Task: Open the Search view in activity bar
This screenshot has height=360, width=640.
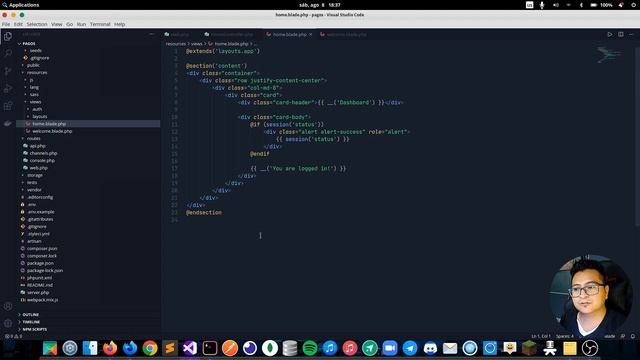Action: tap(8, 53)
